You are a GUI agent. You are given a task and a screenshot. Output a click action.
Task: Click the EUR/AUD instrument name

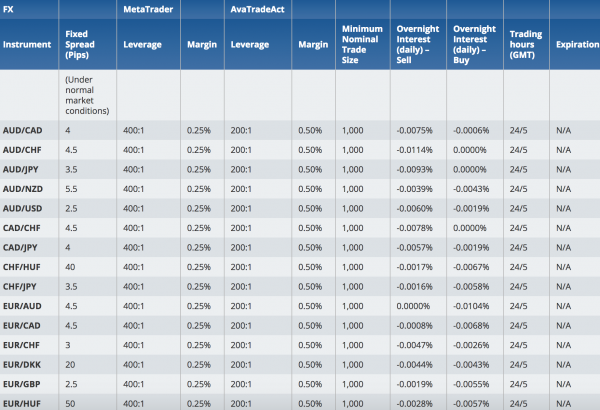[22, 306]
